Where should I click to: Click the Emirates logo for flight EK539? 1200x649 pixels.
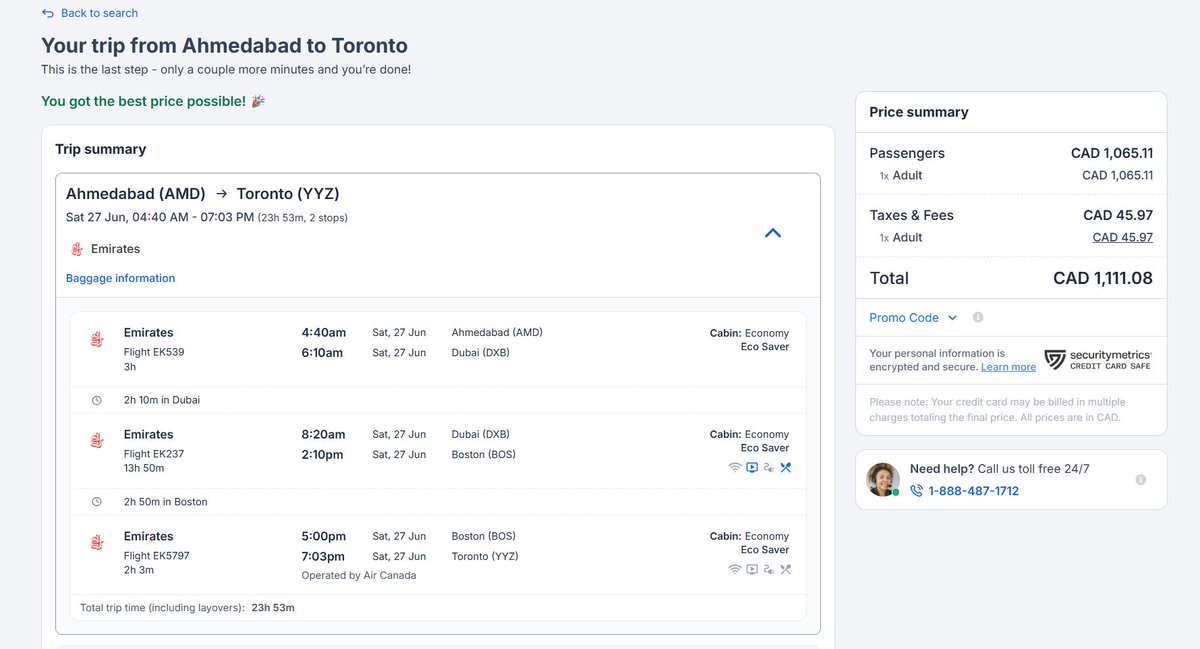tap(97, 340)
